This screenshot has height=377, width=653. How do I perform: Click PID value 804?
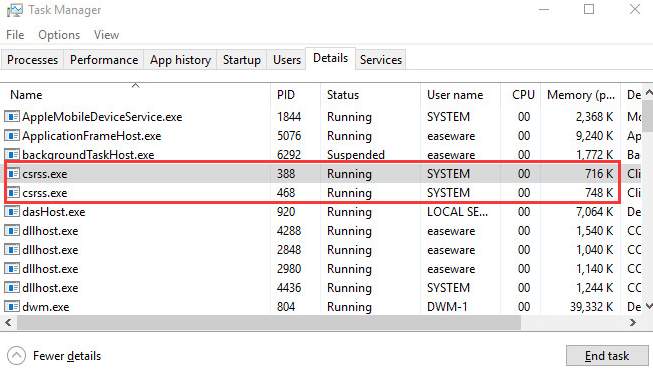[286, 307]
